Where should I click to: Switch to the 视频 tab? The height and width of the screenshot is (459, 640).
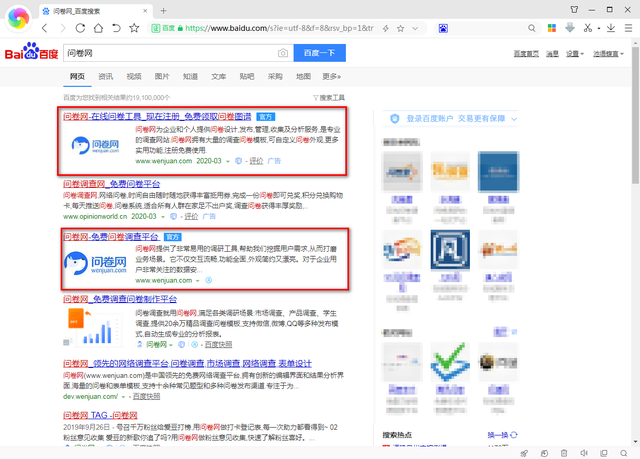click(134, 76)
